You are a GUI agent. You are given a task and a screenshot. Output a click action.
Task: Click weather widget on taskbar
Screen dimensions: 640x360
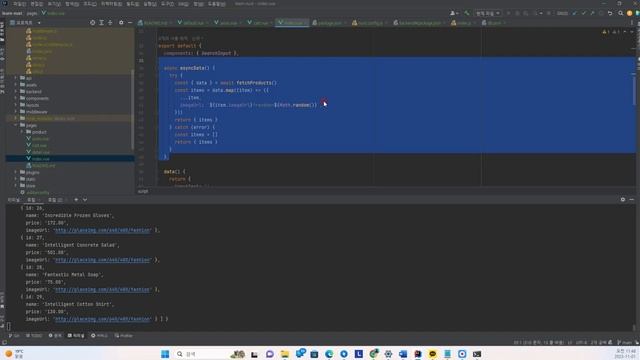point(14,353)
